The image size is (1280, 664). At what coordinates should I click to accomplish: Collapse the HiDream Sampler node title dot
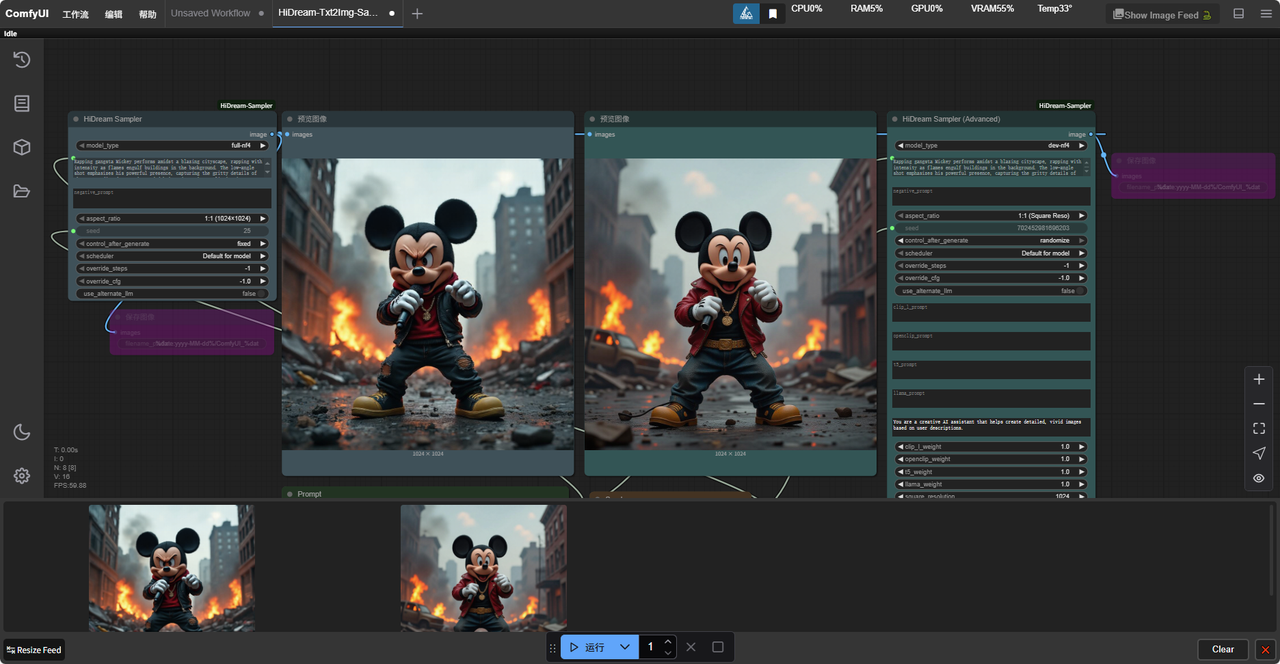coord(76,119)
